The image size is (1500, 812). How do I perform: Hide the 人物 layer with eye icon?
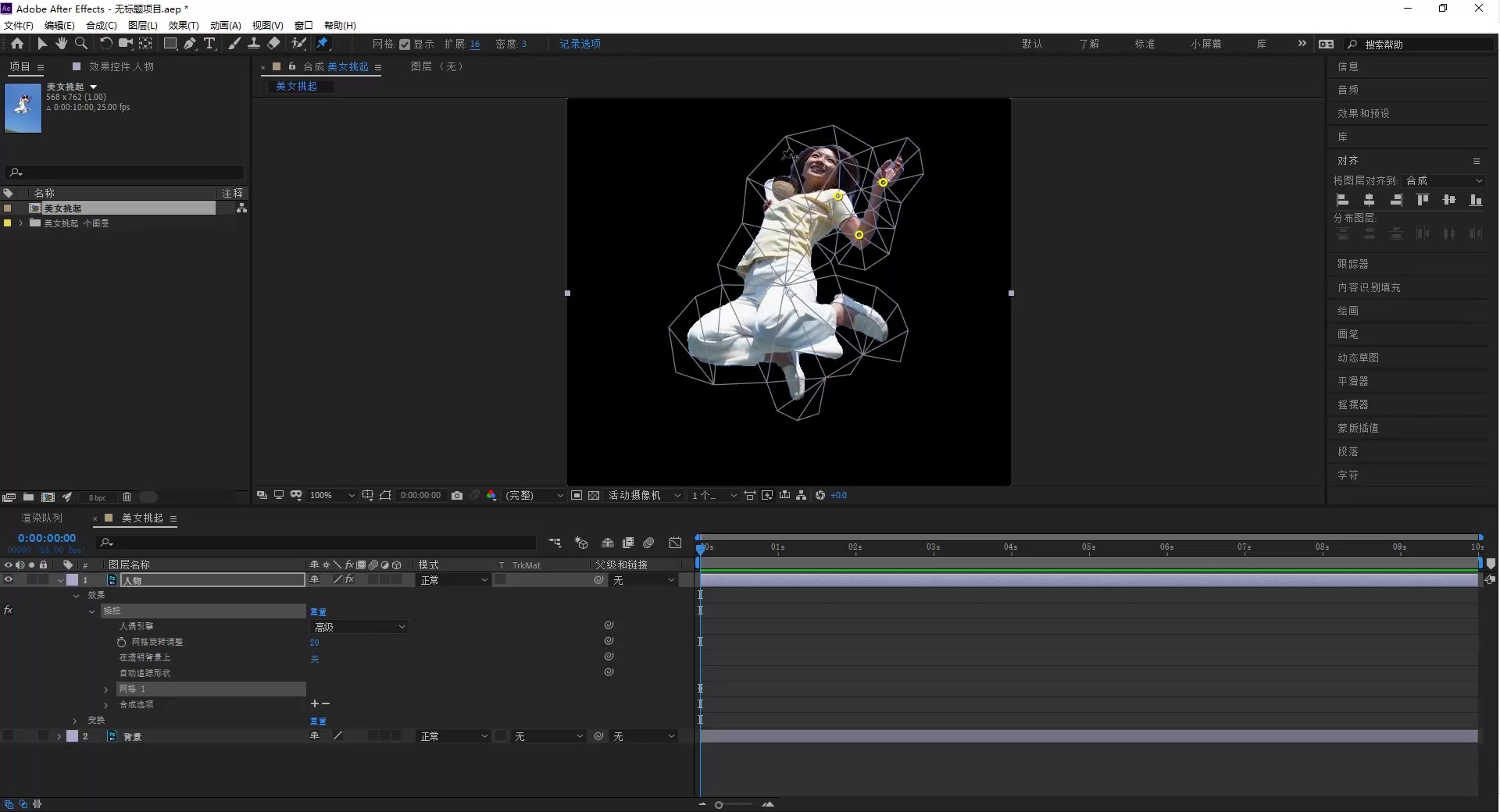(x=9, y=580)
